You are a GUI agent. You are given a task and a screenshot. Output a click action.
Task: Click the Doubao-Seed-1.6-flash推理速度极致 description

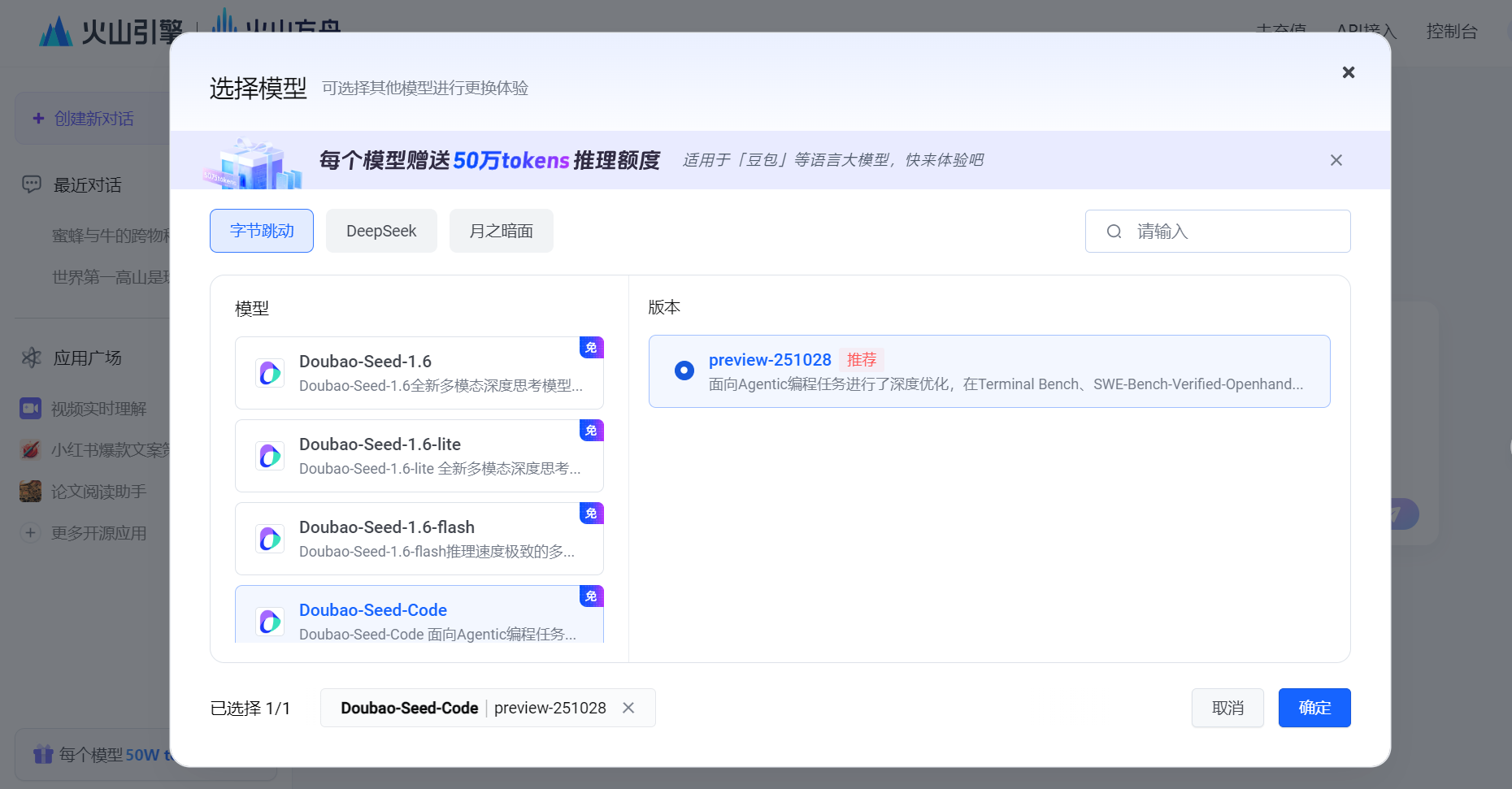pyautogui.click(x=437, y=552)
